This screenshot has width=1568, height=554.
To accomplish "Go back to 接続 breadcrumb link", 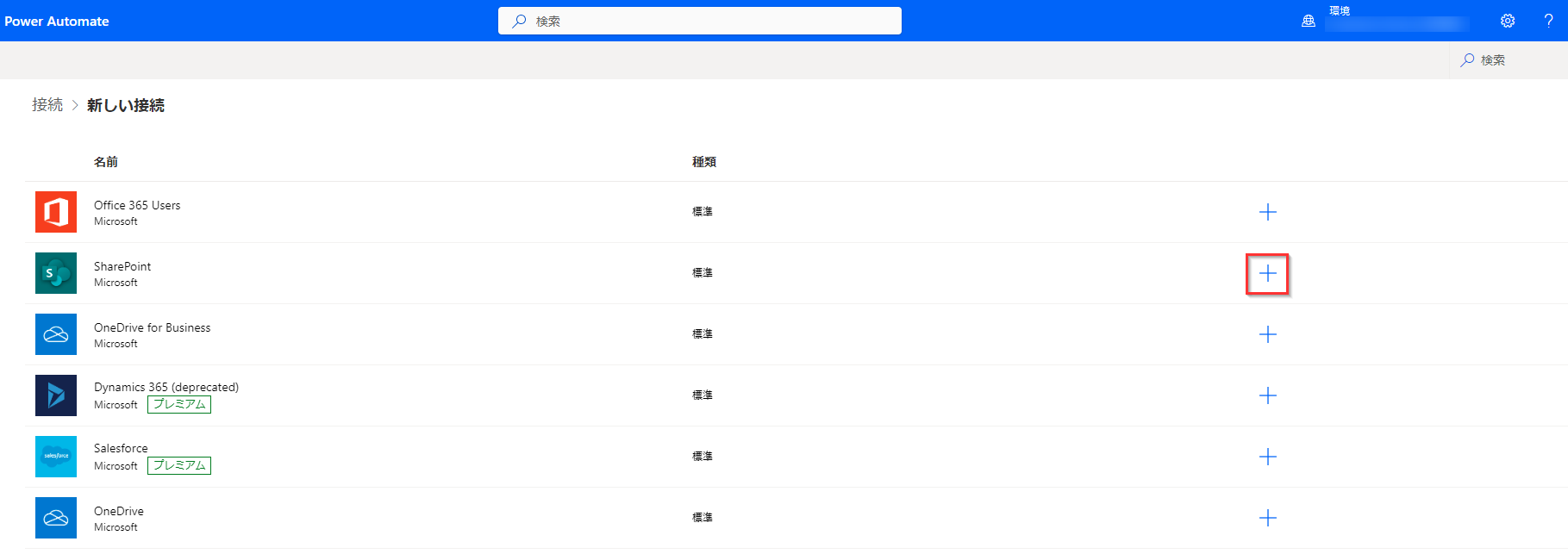I will click(47, 105).
